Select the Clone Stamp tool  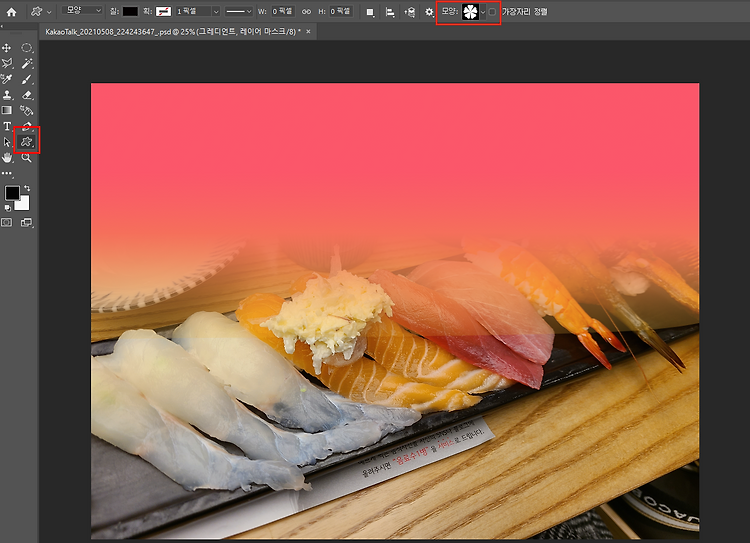click(7, 95)
